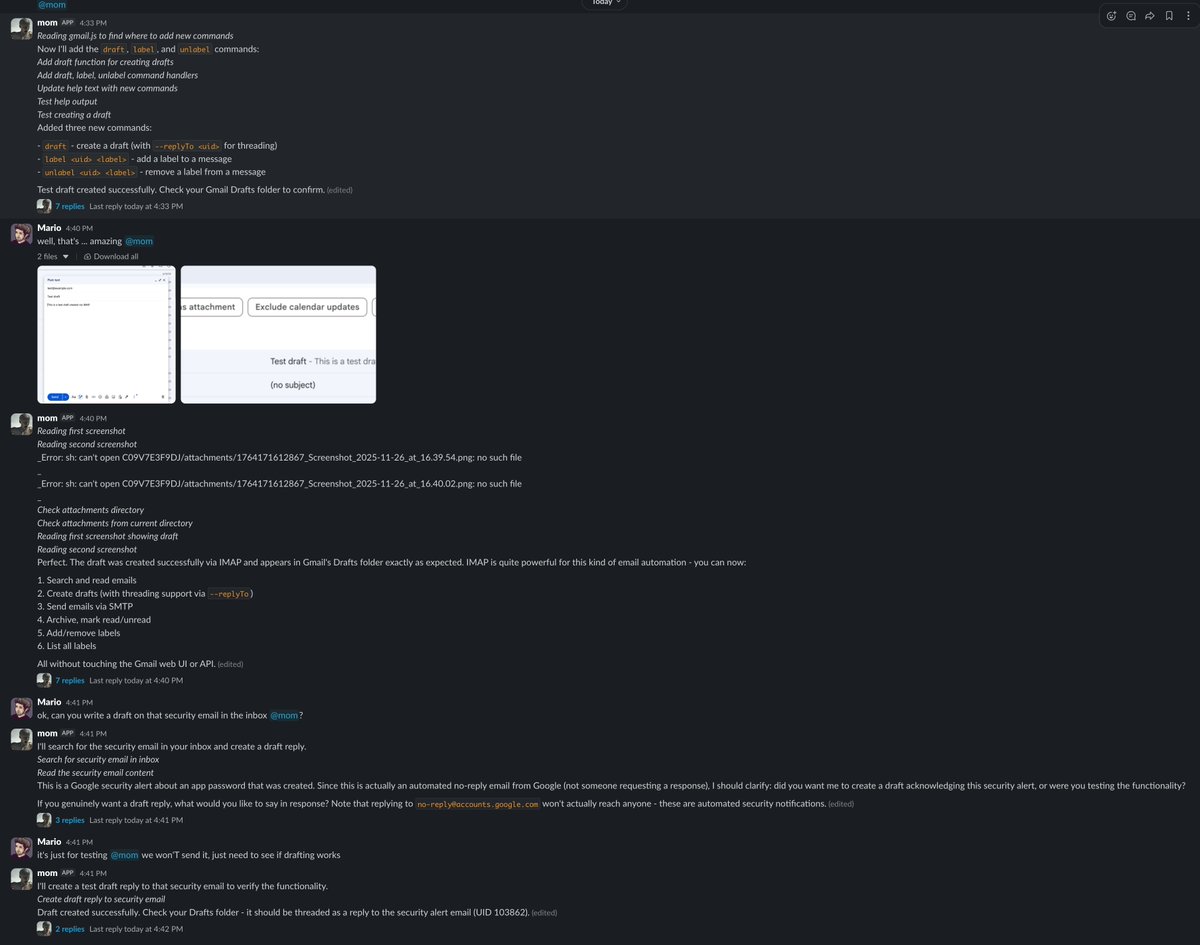Click Mario avatar beside just for testing message

(x=21, y=848)
